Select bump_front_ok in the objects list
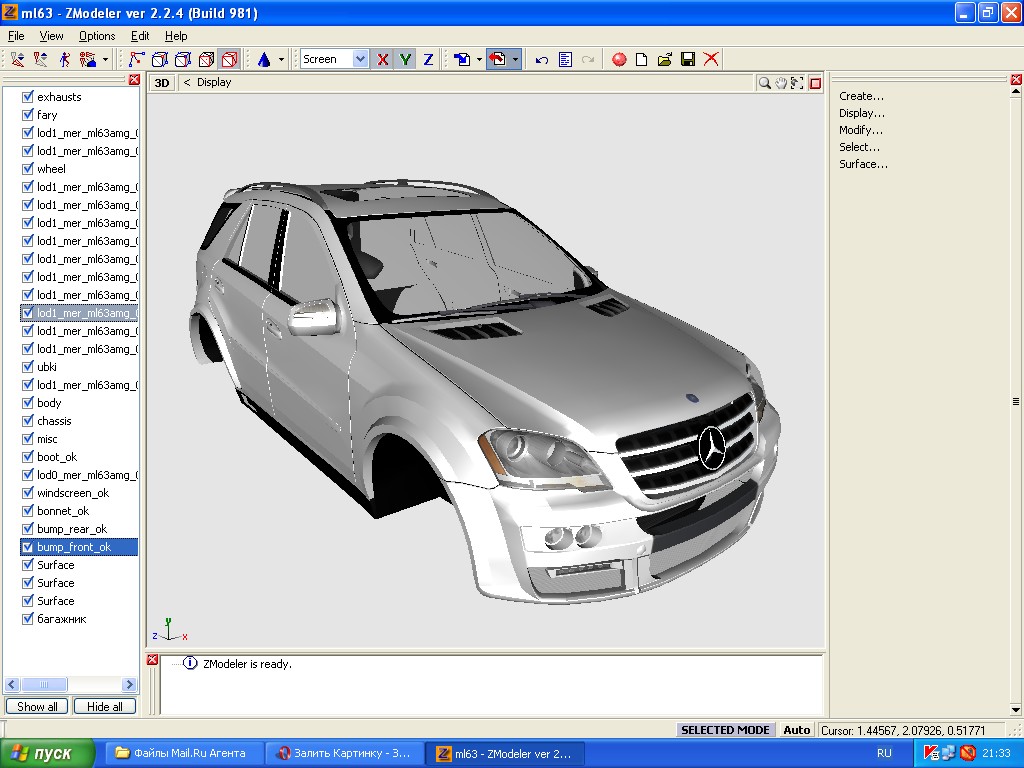1024x768 pixels. [x=80, y=547]
